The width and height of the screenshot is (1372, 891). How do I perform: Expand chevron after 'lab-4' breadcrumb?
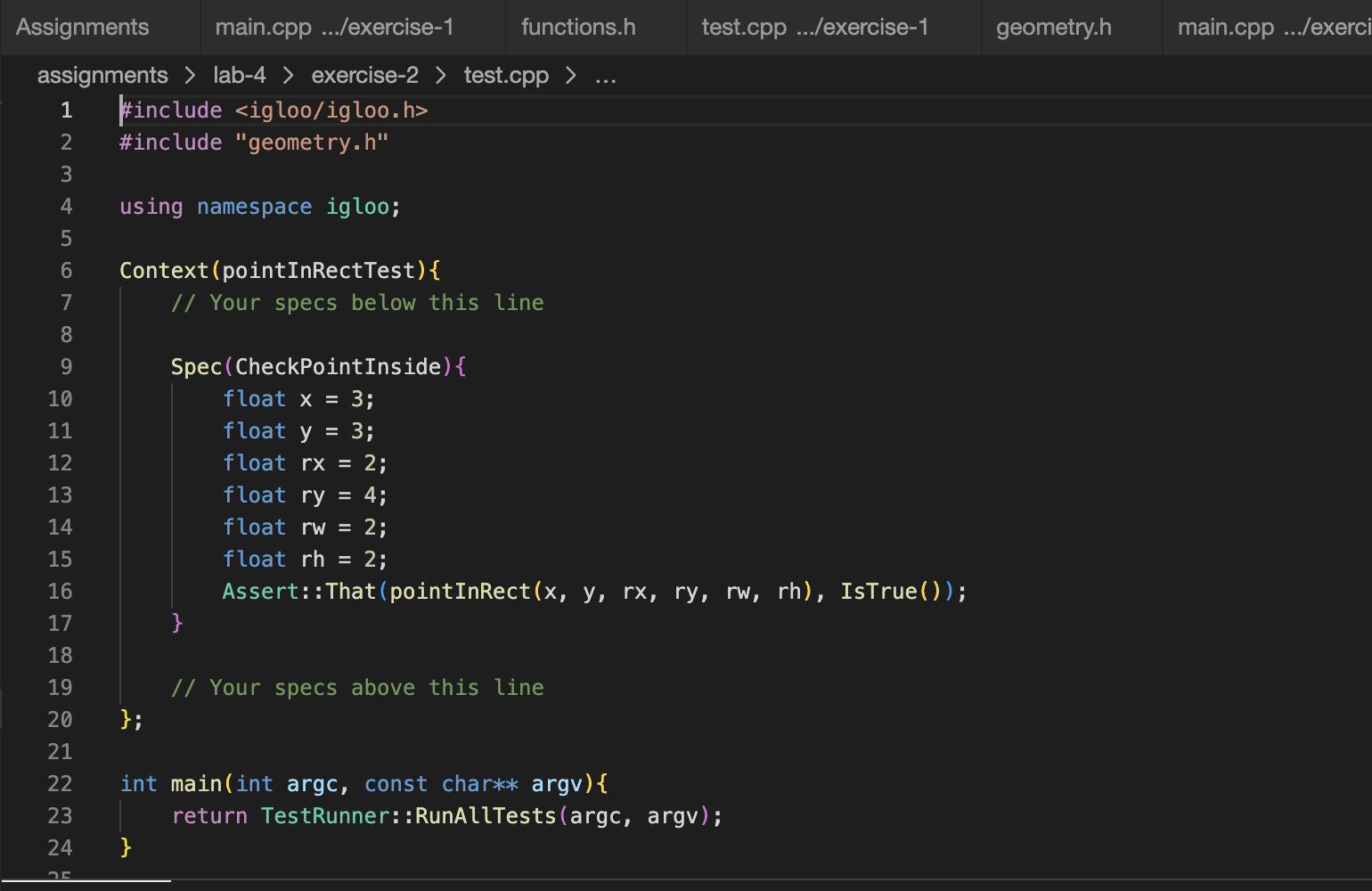(289, 76)
